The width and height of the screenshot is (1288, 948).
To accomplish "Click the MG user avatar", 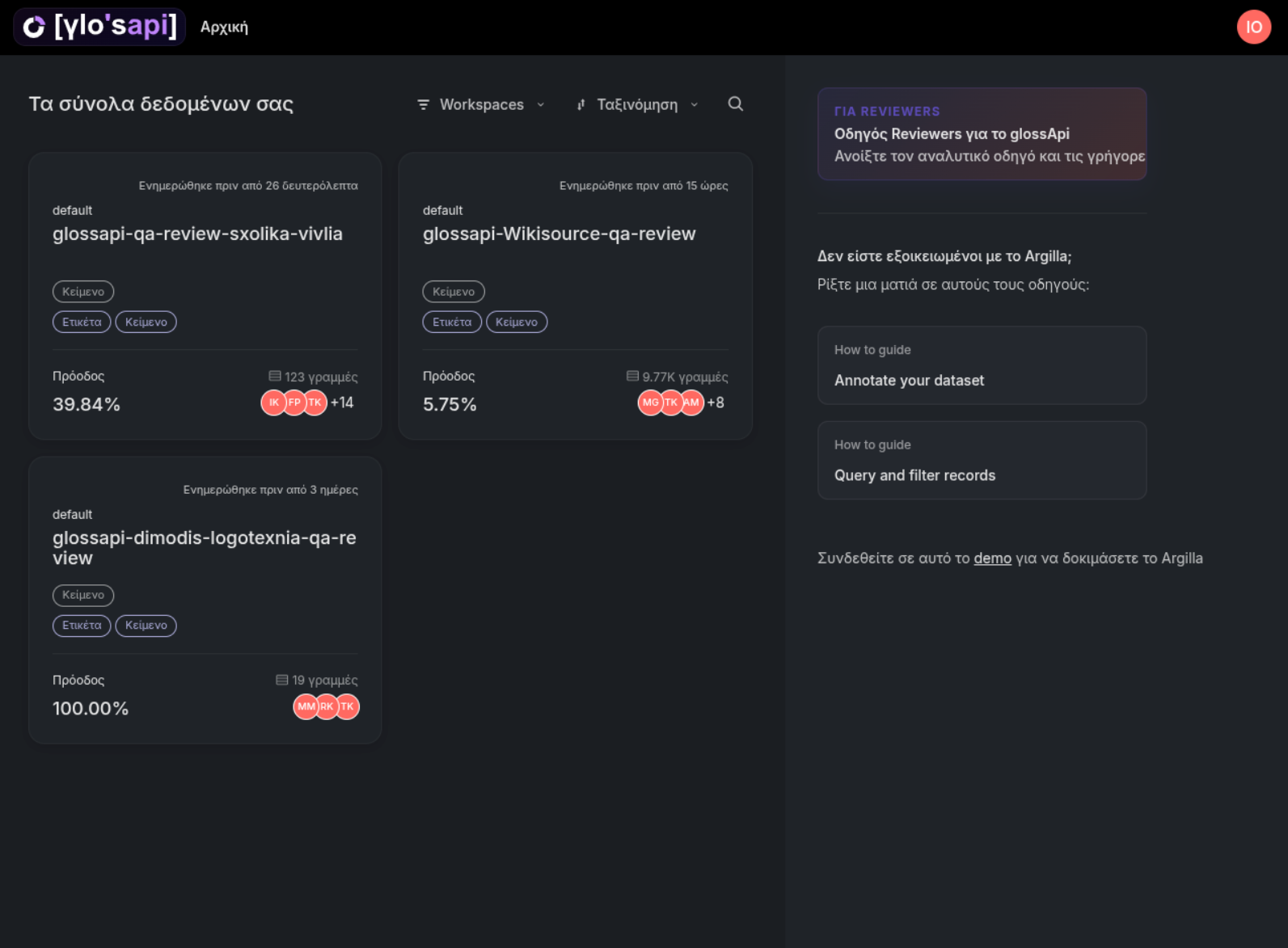I will coord(650,402).
